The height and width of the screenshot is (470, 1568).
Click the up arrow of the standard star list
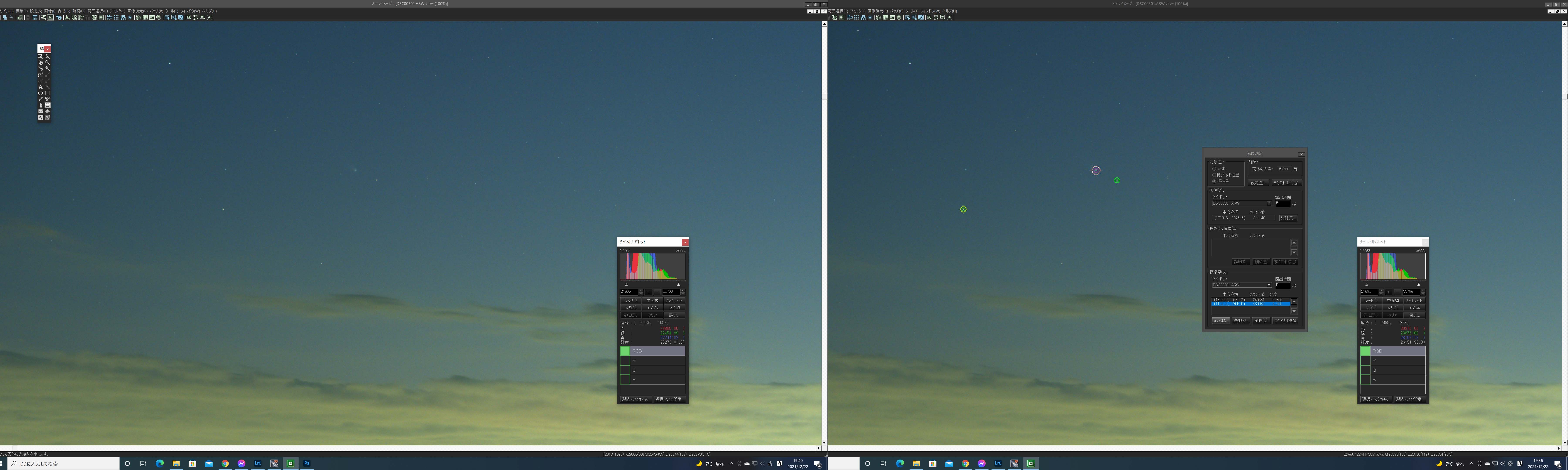pos(1294,302)
